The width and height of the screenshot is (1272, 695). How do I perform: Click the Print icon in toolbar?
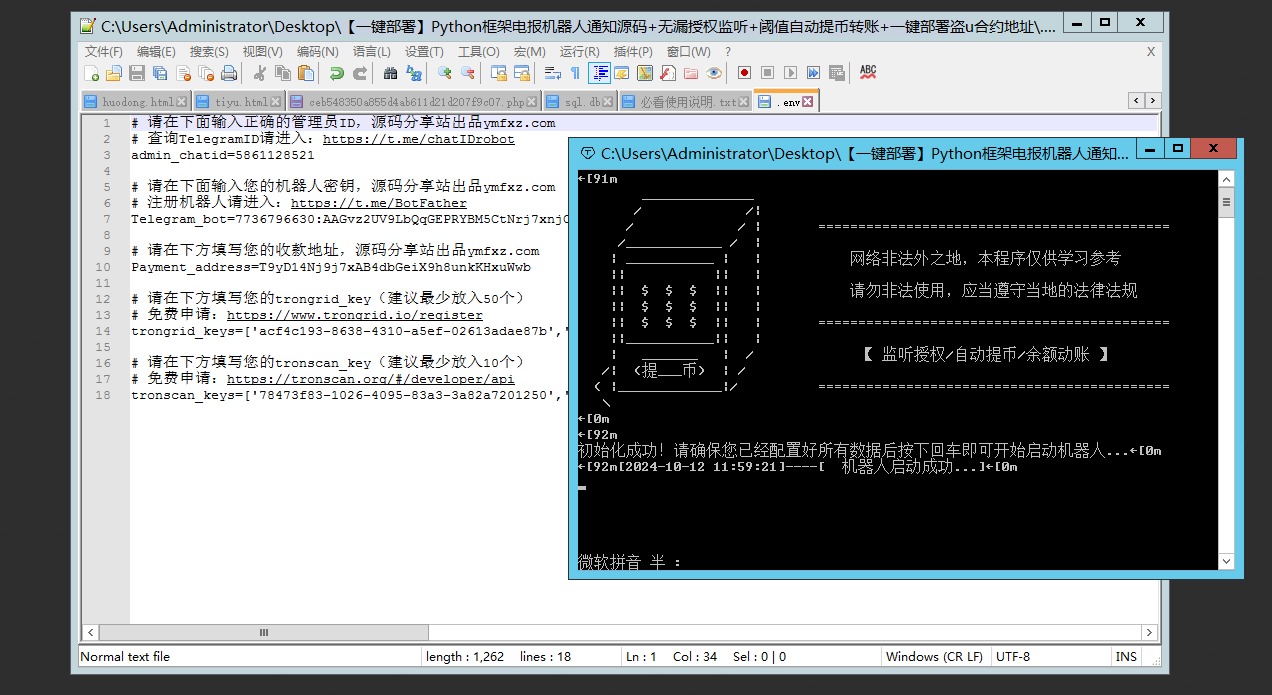pos(229,73)
